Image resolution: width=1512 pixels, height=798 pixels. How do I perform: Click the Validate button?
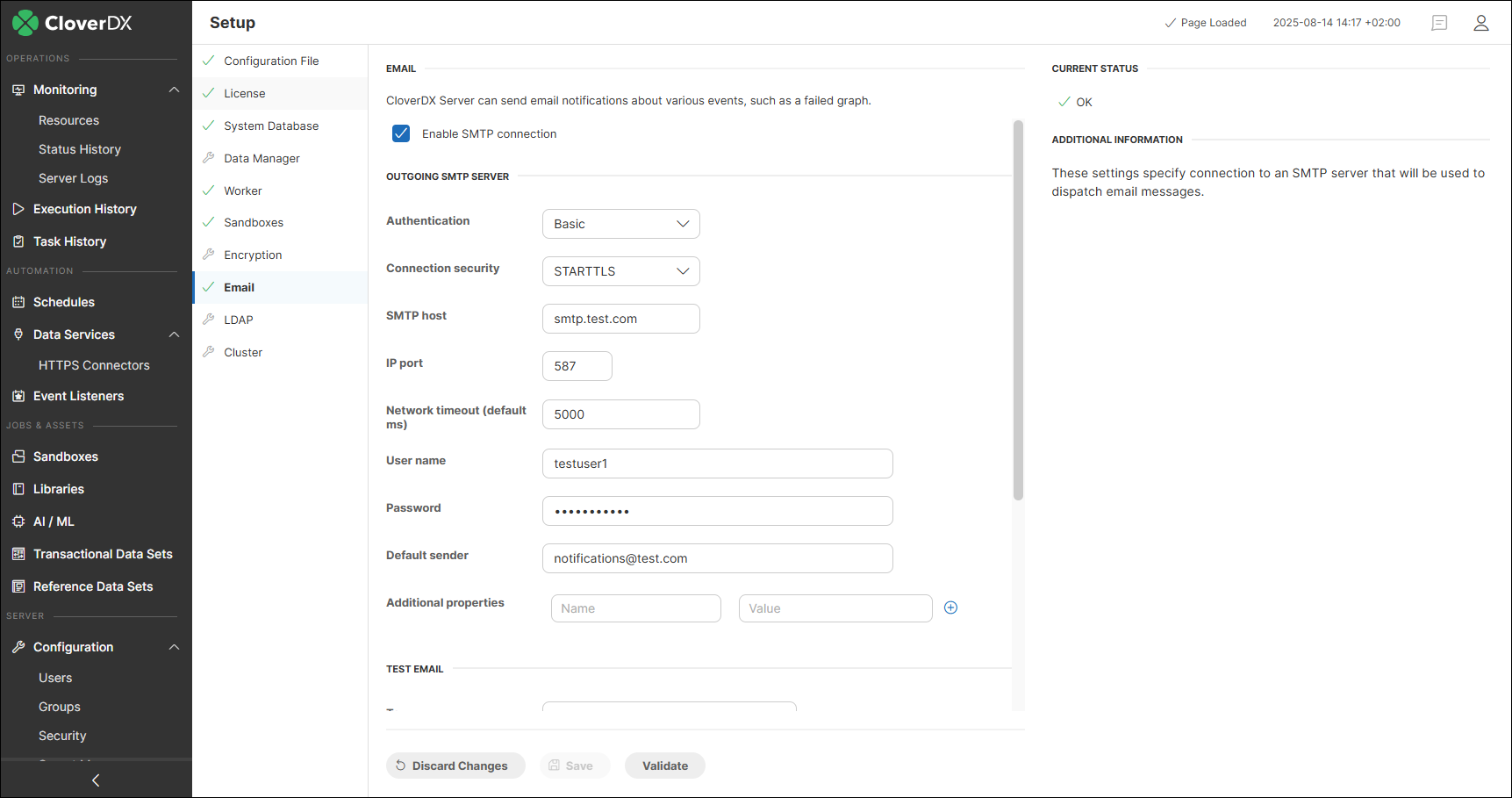[x=664, y=765]
